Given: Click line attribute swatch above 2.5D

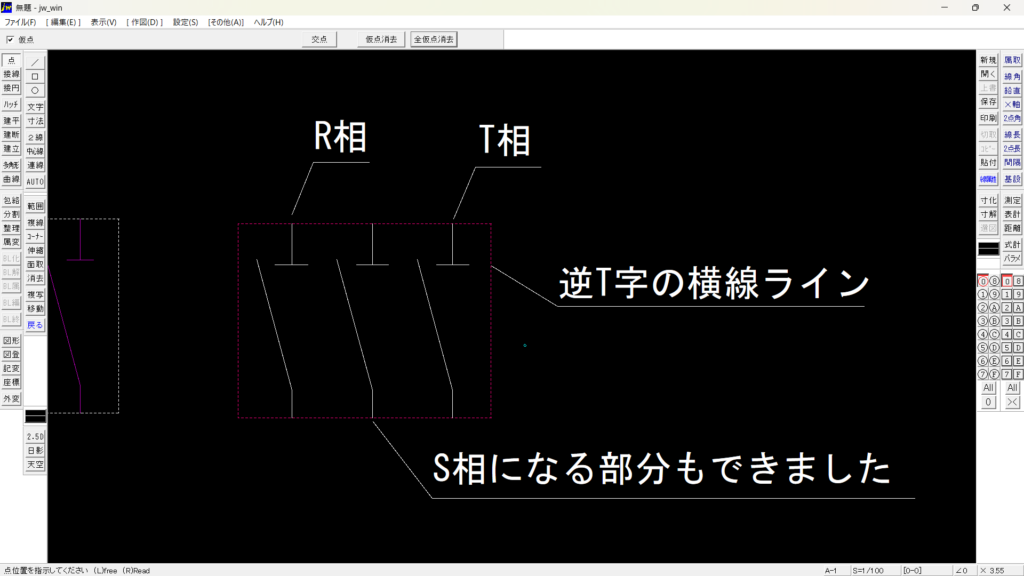Looking at the screenshot, I should pos(35,415).
